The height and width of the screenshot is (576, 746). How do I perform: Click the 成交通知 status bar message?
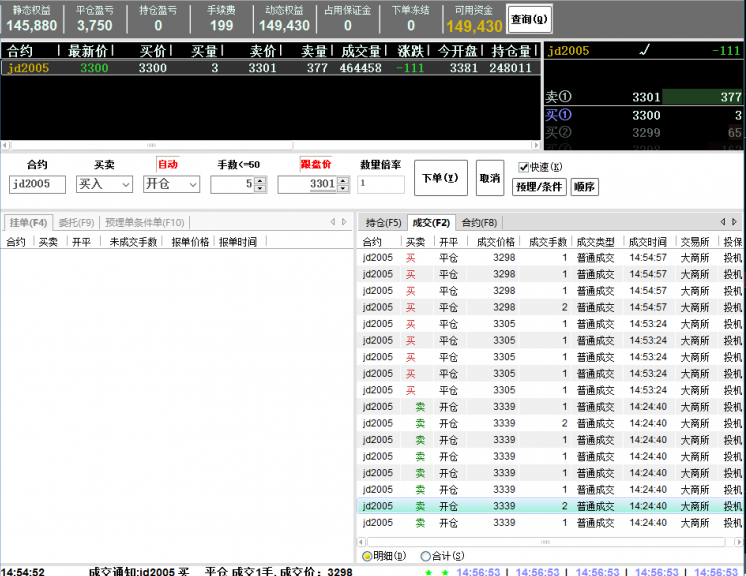(x=220, y=571)
